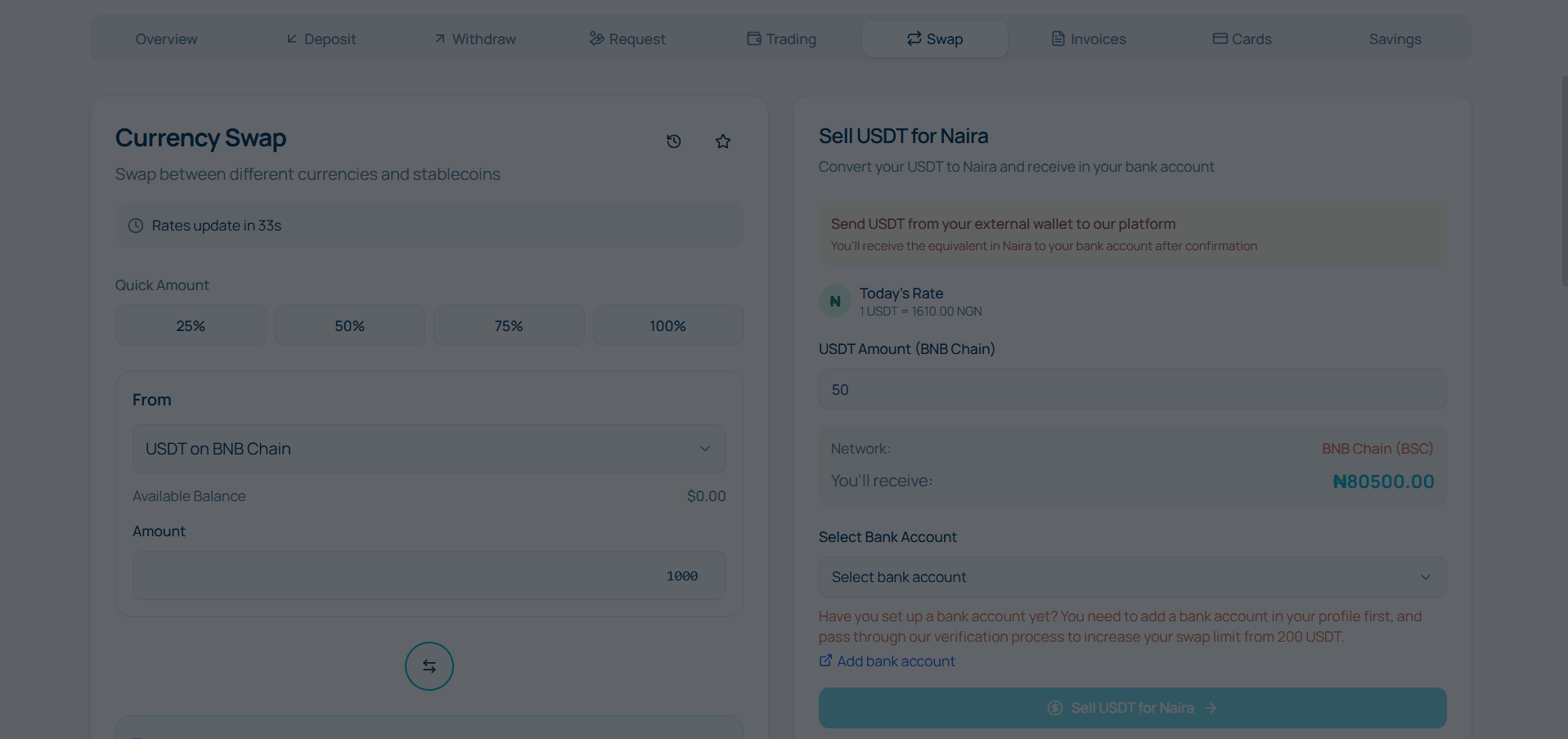Click the swap direction circular button
The image size is (1568, 739).
(x=429, y=666)
